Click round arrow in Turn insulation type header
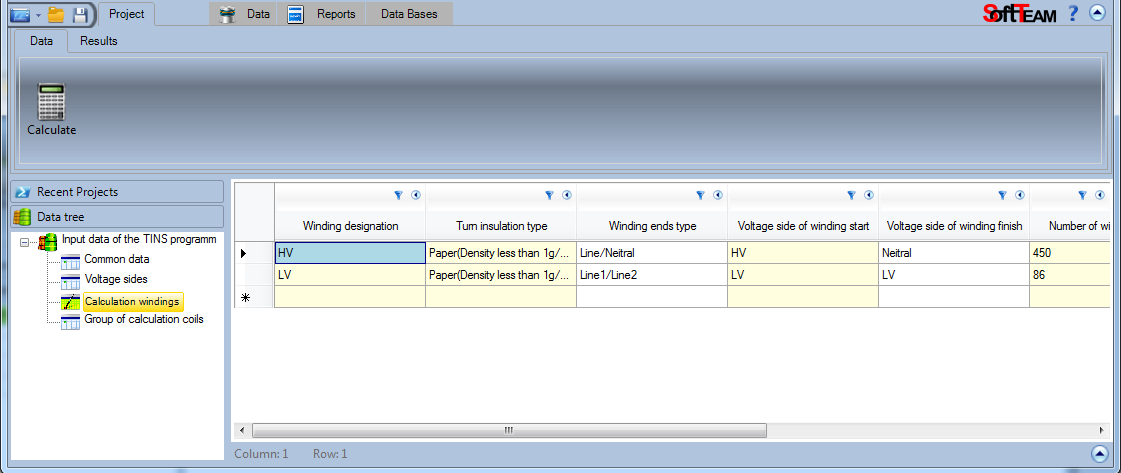Image resolution: width=1121 pixels, height=473 pixels. 567,194
